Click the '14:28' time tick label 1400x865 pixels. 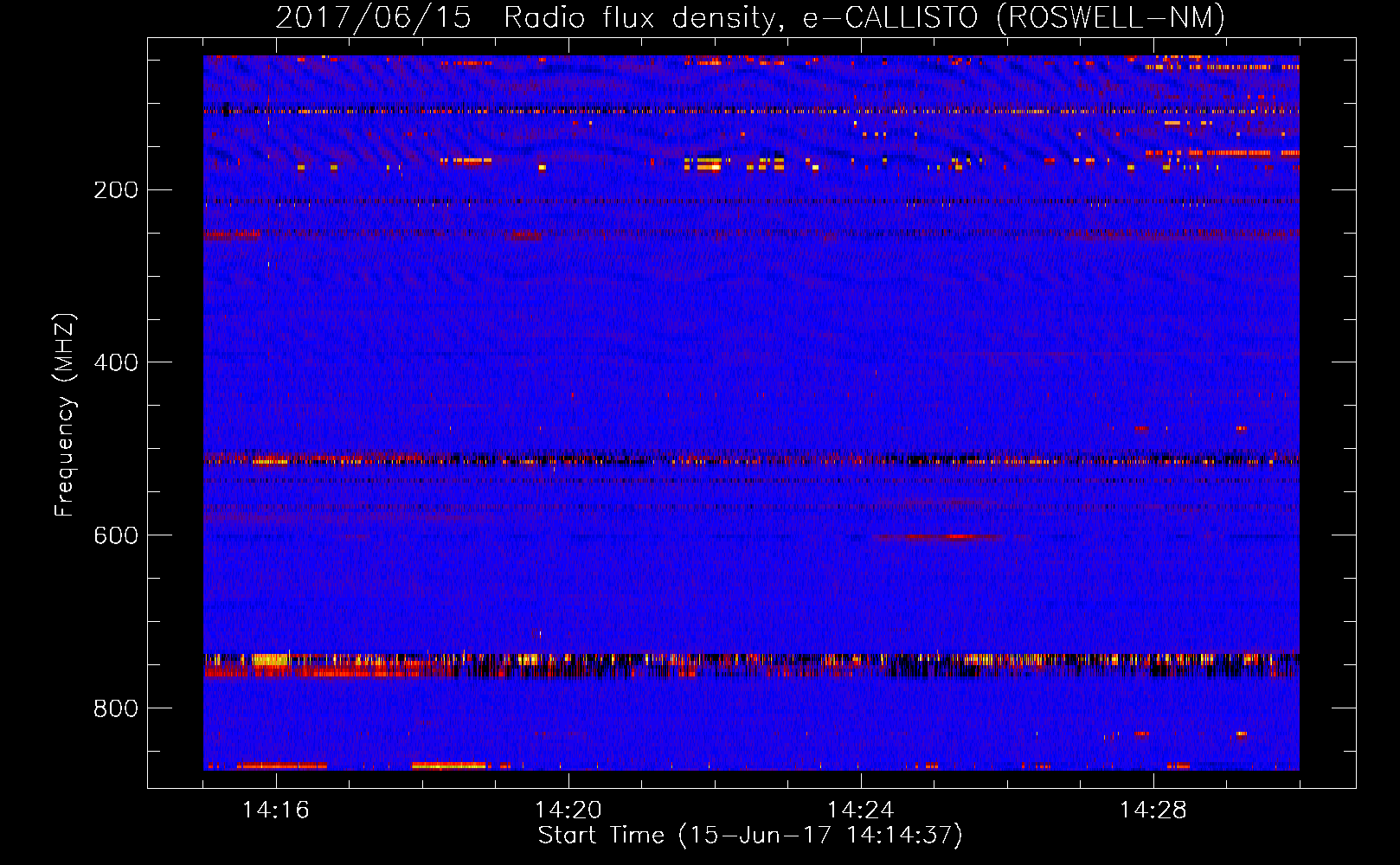click(x=1153, y=811)
